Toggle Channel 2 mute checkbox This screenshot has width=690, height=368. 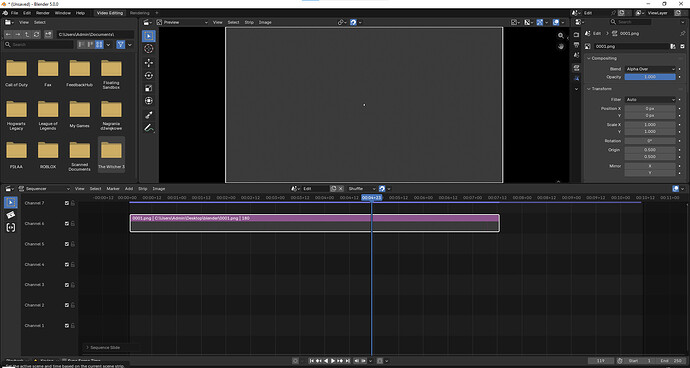[67, 305]
